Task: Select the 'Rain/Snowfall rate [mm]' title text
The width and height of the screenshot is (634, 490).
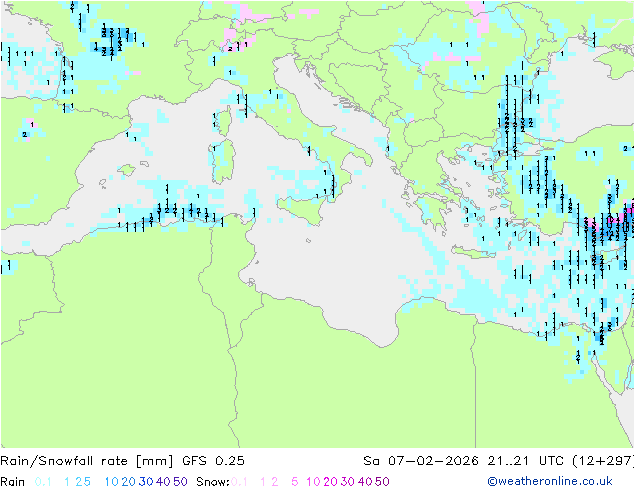Action: point(87,461)
